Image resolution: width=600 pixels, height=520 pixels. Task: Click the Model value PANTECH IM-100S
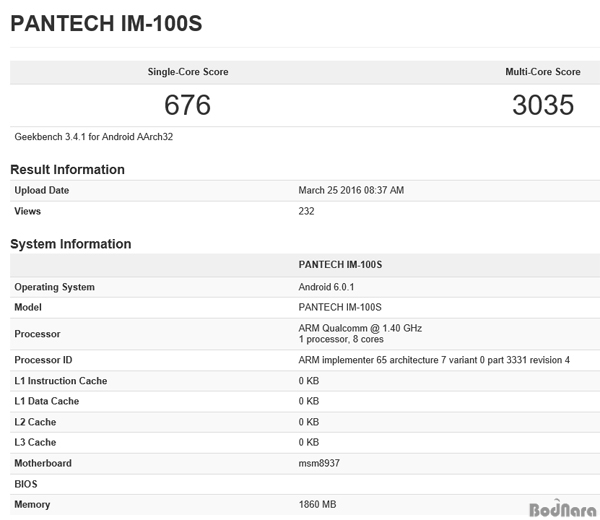tap(340, 307)
